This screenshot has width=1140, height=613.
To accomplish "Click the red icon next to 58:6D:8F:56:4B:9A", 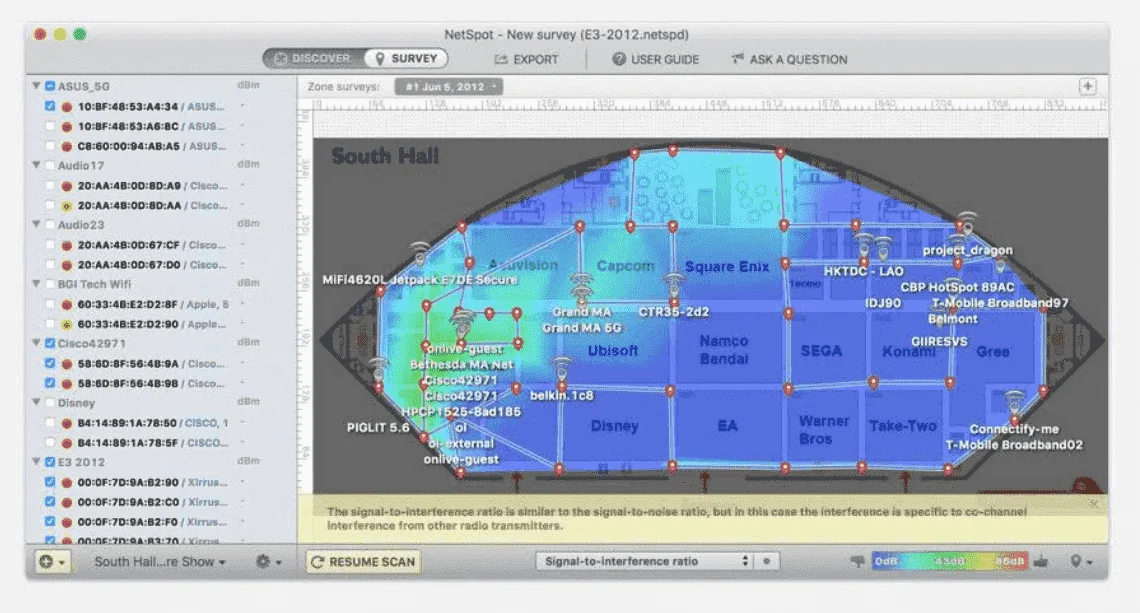I will (66, 364).
